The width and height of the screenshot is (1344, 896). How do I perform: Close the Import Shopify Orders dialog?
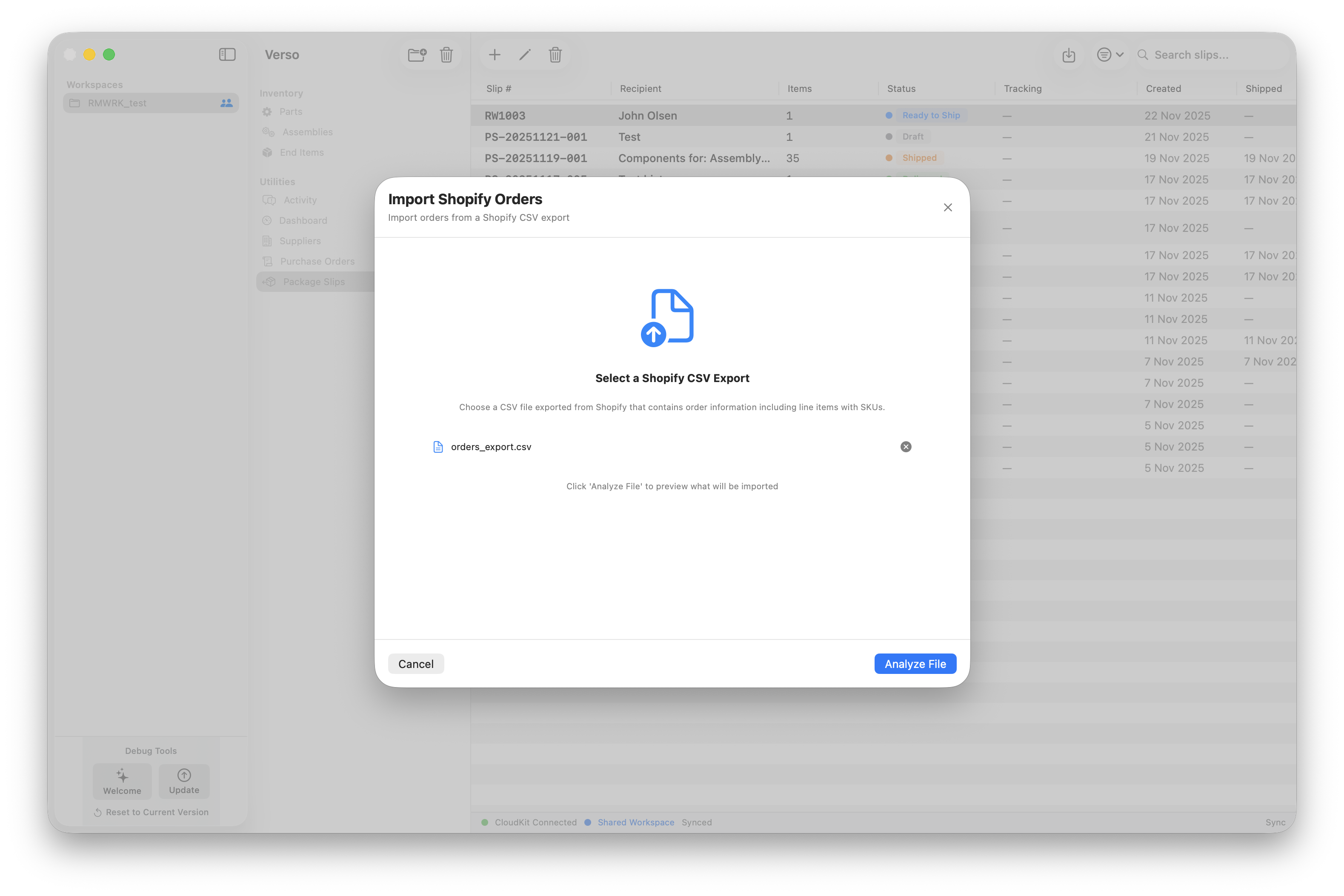tap(947, 208)
